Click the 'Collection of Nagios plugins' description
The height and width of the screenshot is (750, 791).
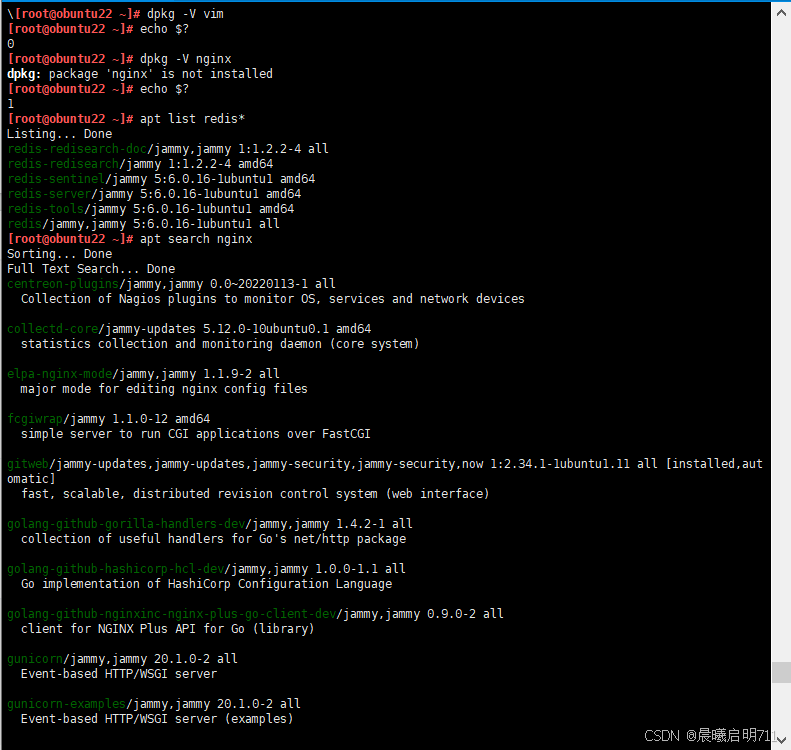273,299
